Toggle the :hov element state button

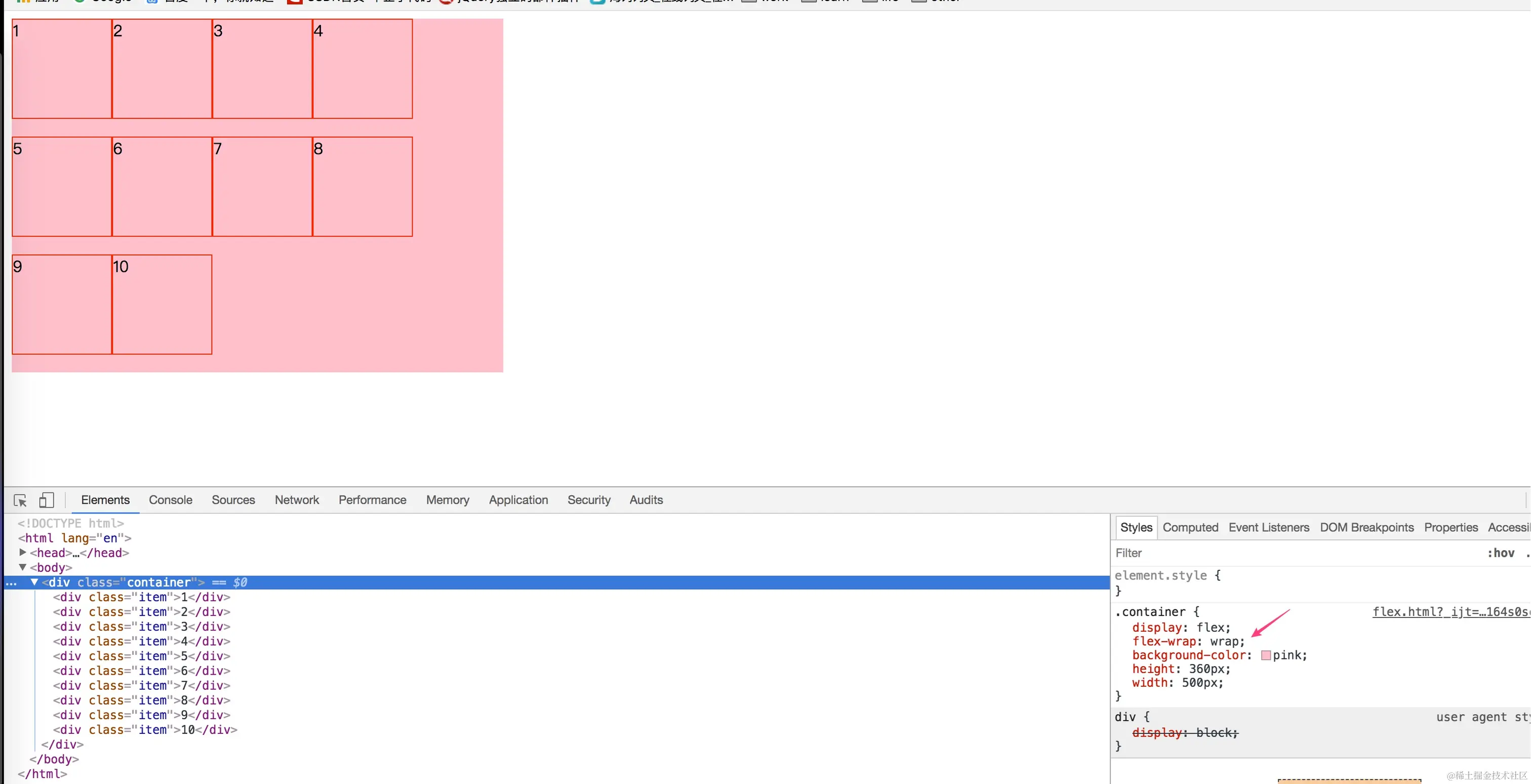pos(1500,553)
